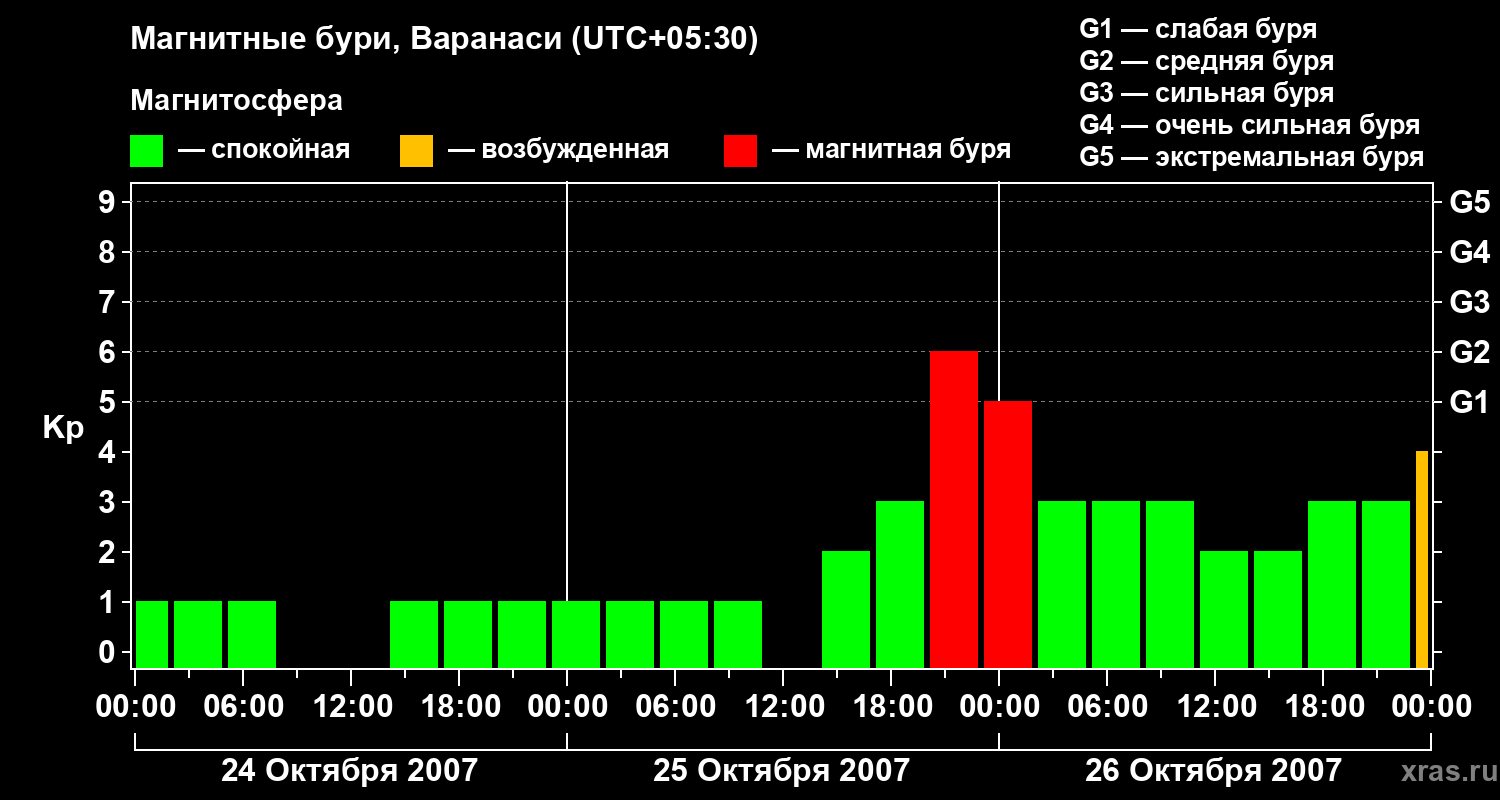Select the "— магнитная буря" legend label

(891, 150)
